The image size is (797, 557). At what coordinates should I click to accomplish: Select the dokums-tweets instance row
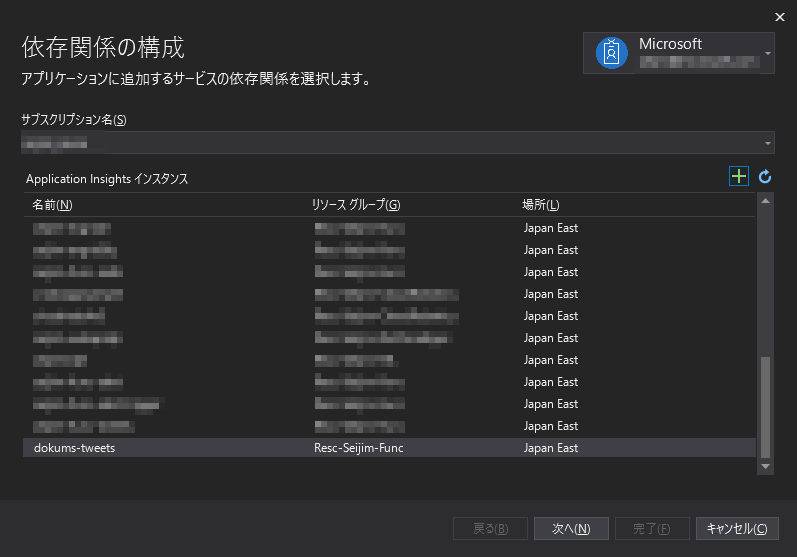point(389,448)
